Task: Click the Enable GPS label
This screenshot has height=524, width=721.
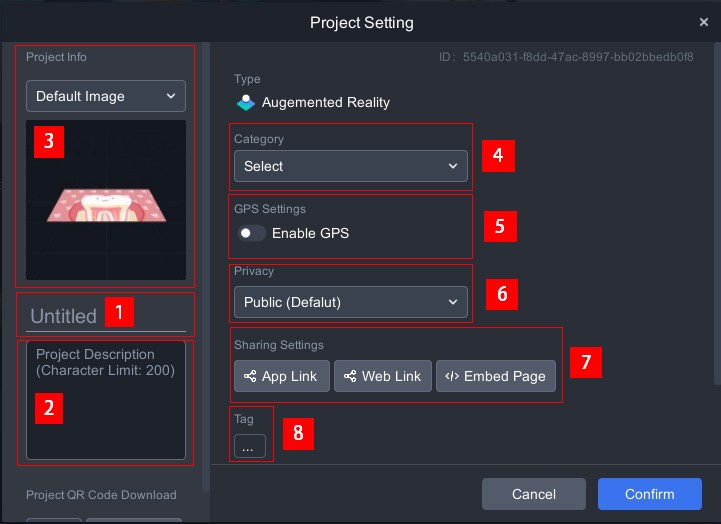Action: coord(310,233)
